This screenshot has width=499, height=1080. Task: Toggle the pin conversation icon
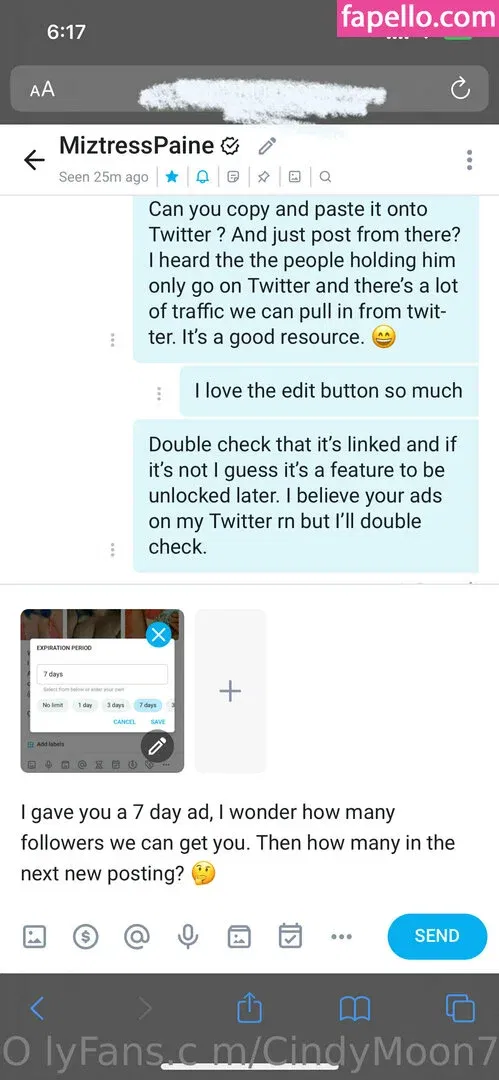263,177
